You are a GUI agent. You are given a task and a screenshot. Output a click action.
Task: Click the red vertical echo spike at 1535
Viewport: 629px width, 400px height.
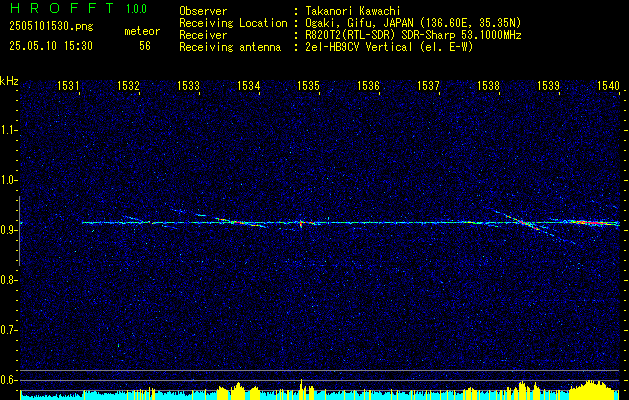[301, 223]
